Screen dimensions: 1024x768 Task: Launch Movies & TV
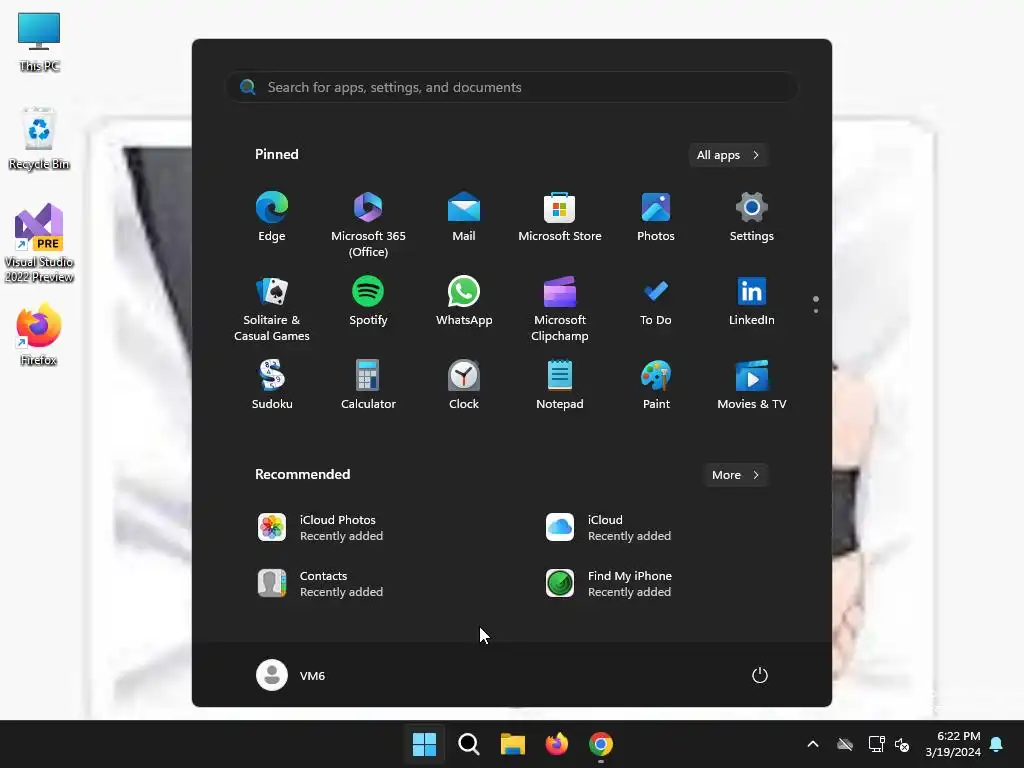pyautogui.click(x=752, y=385)
